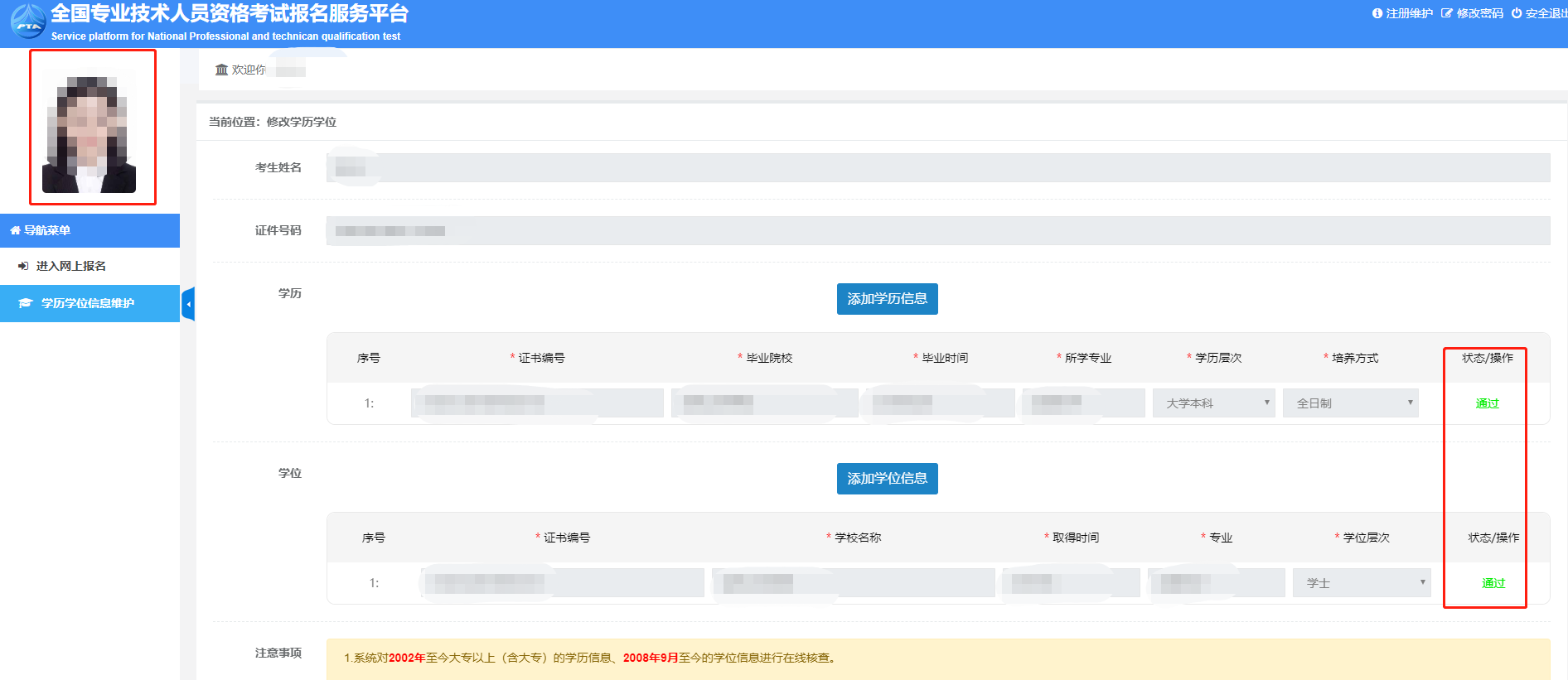
Task: Open the 学历层次 dropdown showing 大学本科
Action: 1213,403
